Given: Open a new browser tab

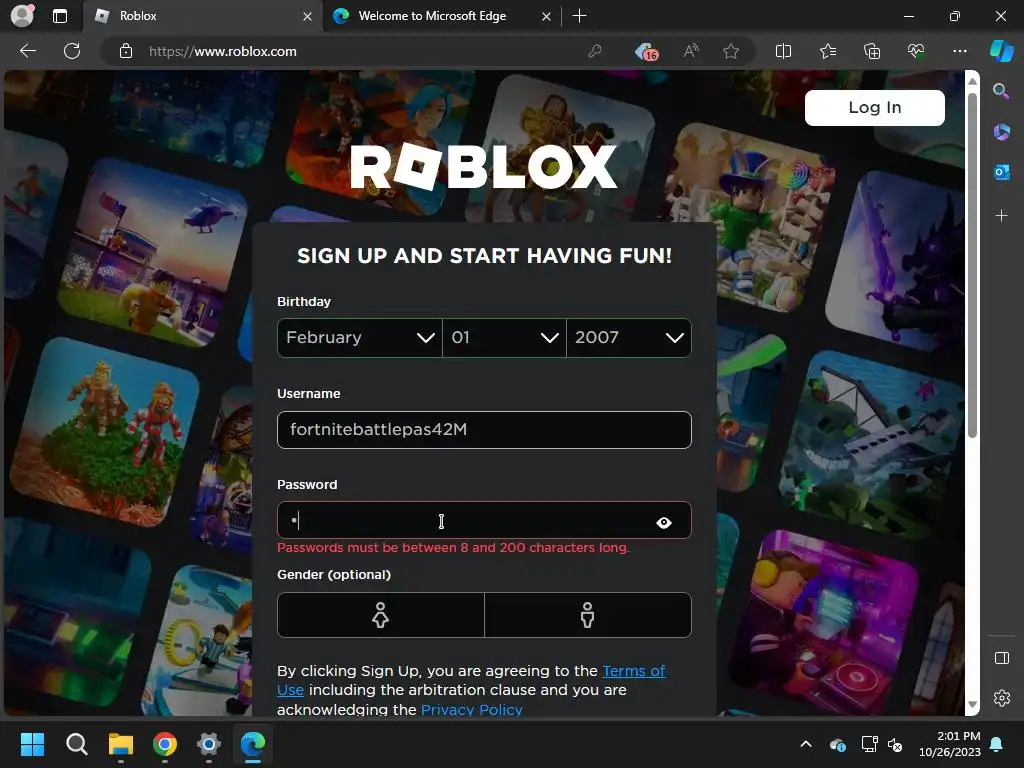Looking at the screenshot, I should (579, 16).
